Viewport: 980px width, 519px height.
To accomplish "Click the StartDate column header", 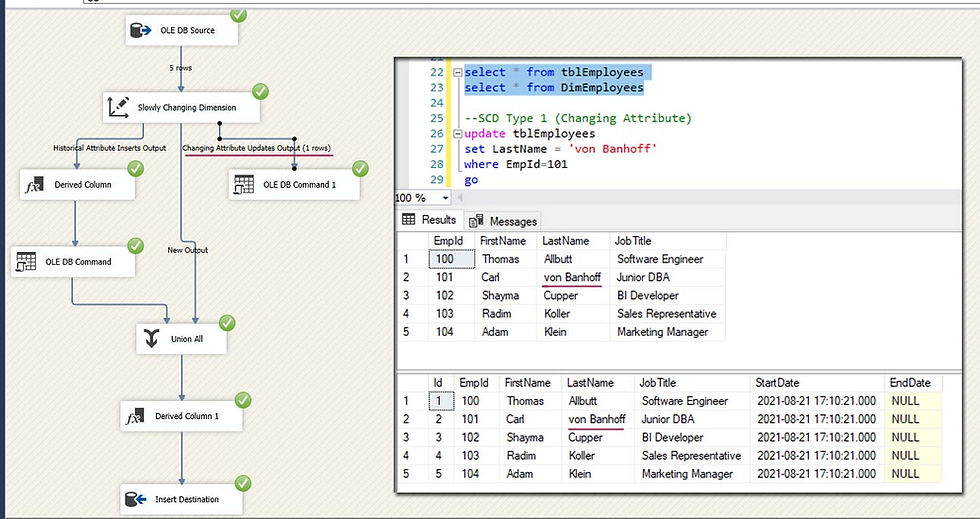I will tap(817, 383).
